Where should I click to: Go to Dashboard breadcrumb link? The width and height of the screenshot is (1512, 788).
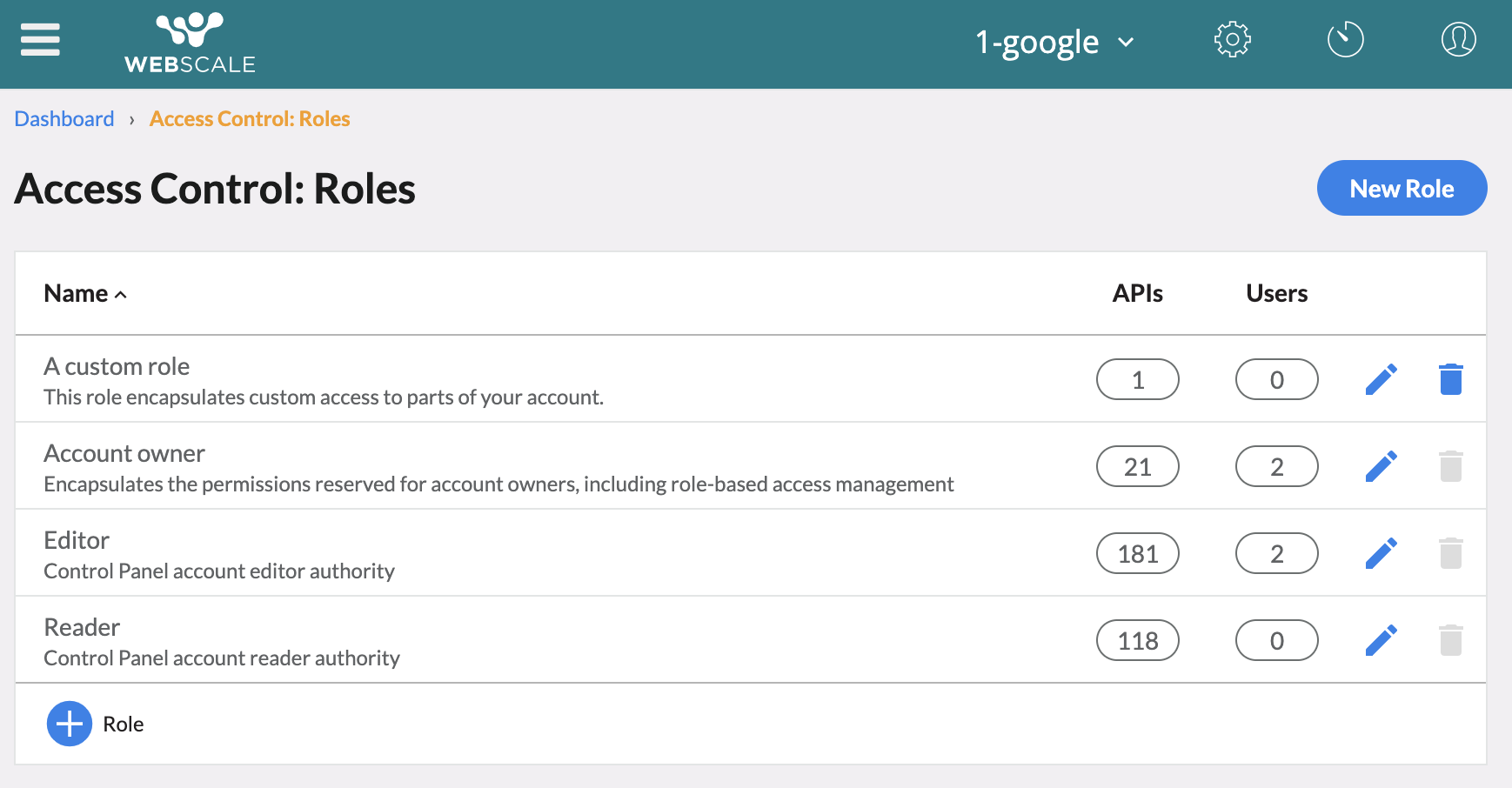64,119
